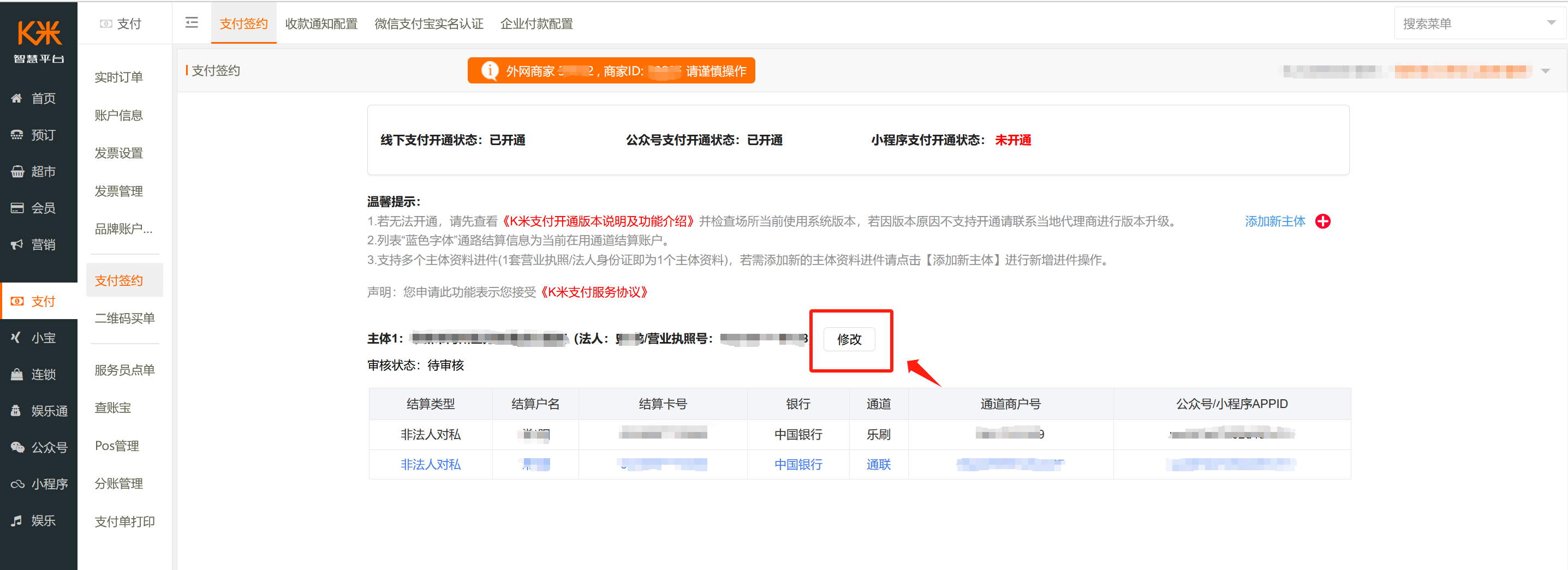This screenshot has height=570, width=1568.
Task: Click 公众号支付开通状态：已开通 text
Action: click(704, 140)
